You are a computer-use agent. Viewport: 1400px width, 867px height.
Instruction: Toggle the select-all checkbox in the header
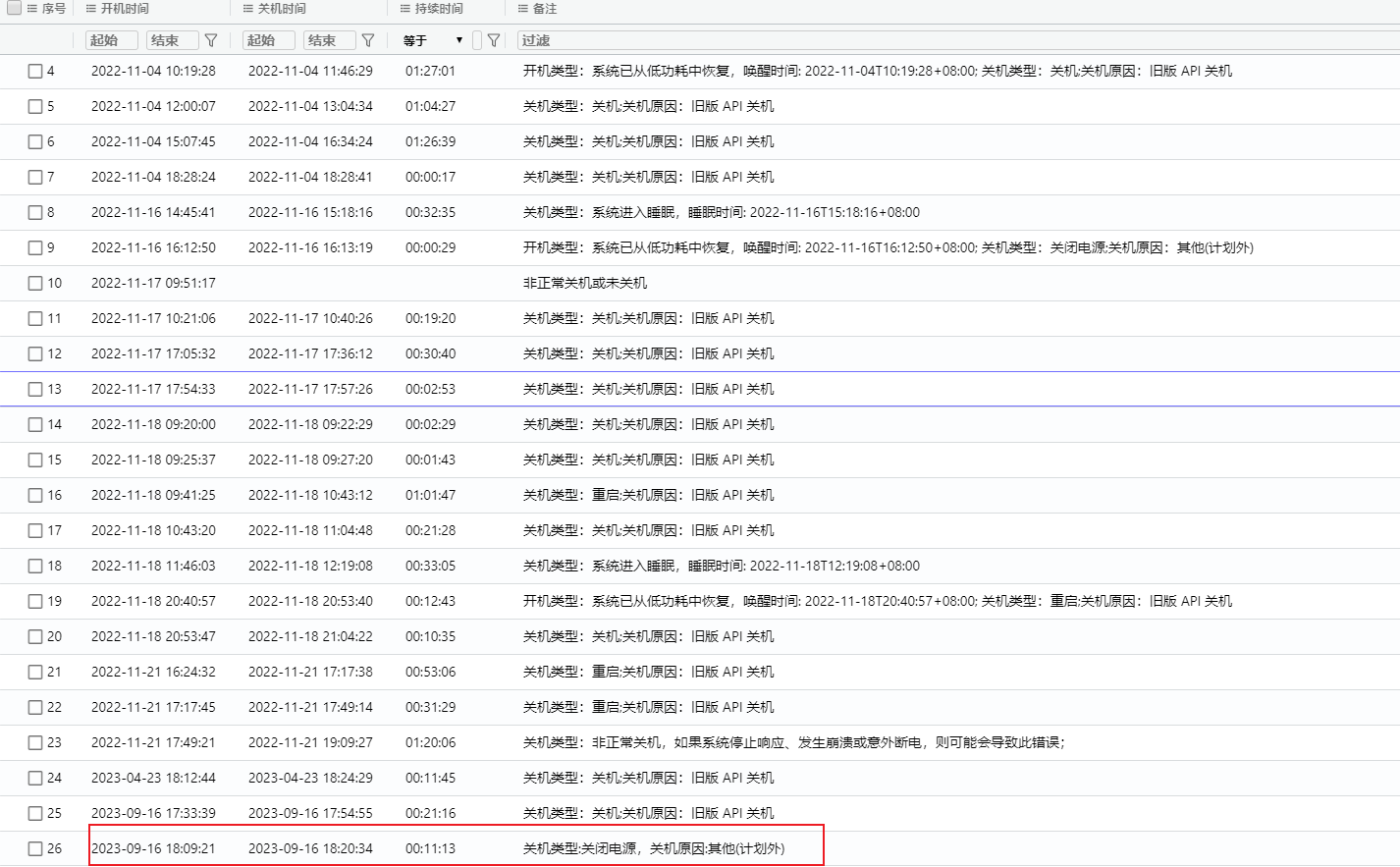pos(14,8)
